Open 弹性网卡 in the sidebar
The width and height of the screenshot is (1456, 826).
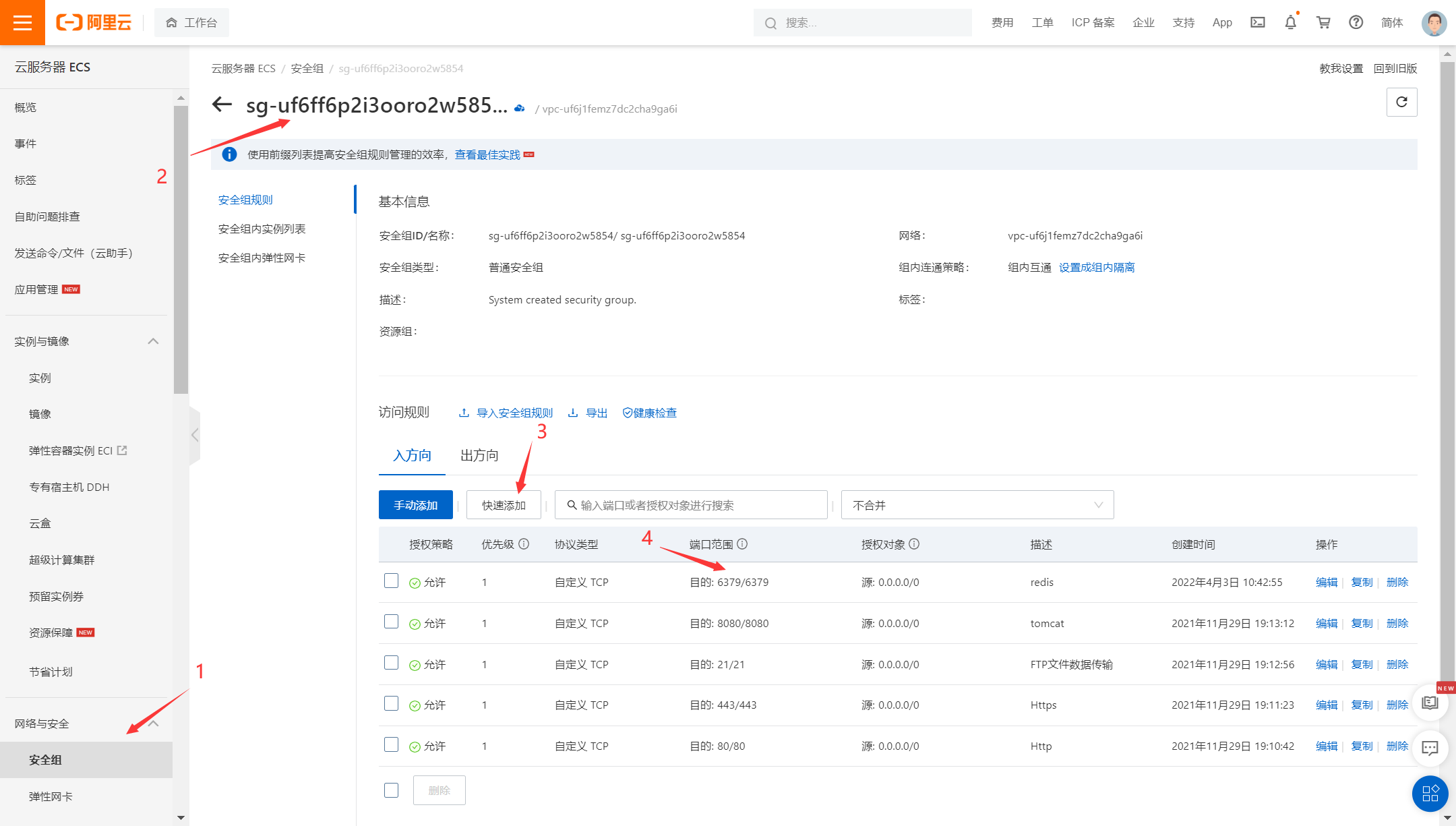(51, 796)
